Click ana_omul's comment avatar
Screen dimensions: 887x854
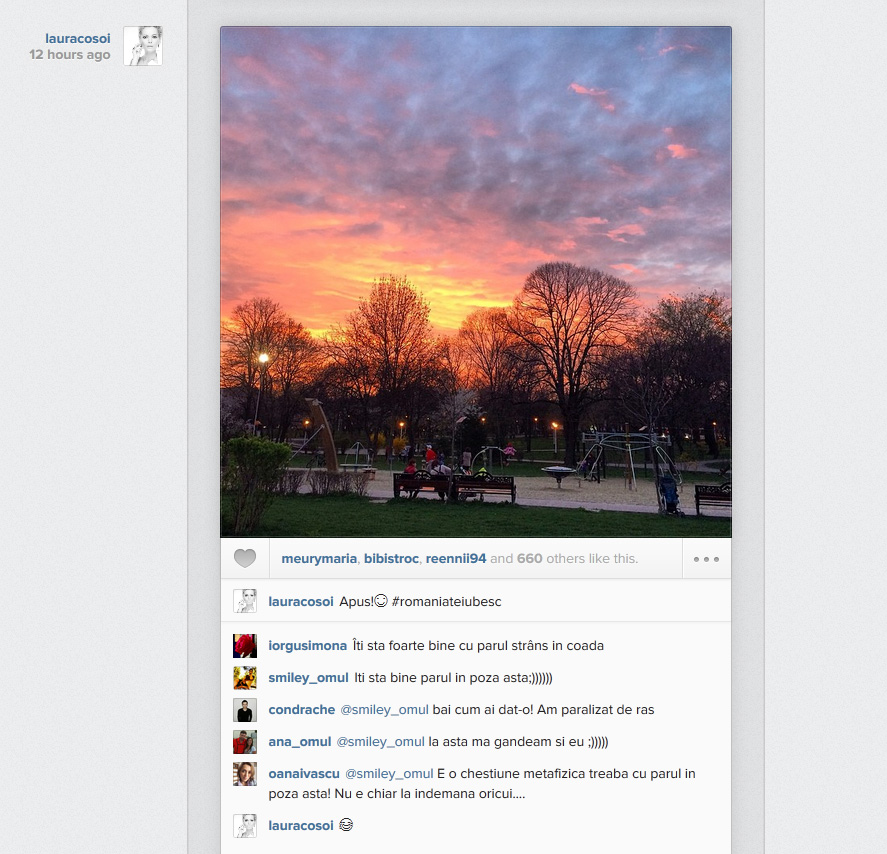[245, 742]
